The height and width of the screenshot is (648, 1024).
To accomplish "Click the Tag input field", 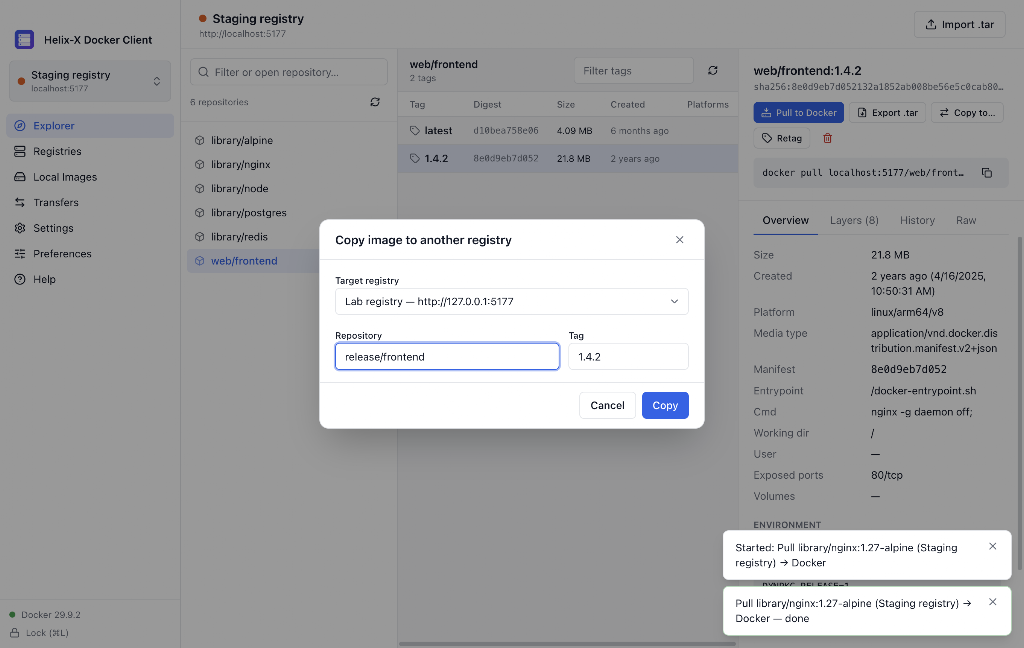I will [628, 357].
